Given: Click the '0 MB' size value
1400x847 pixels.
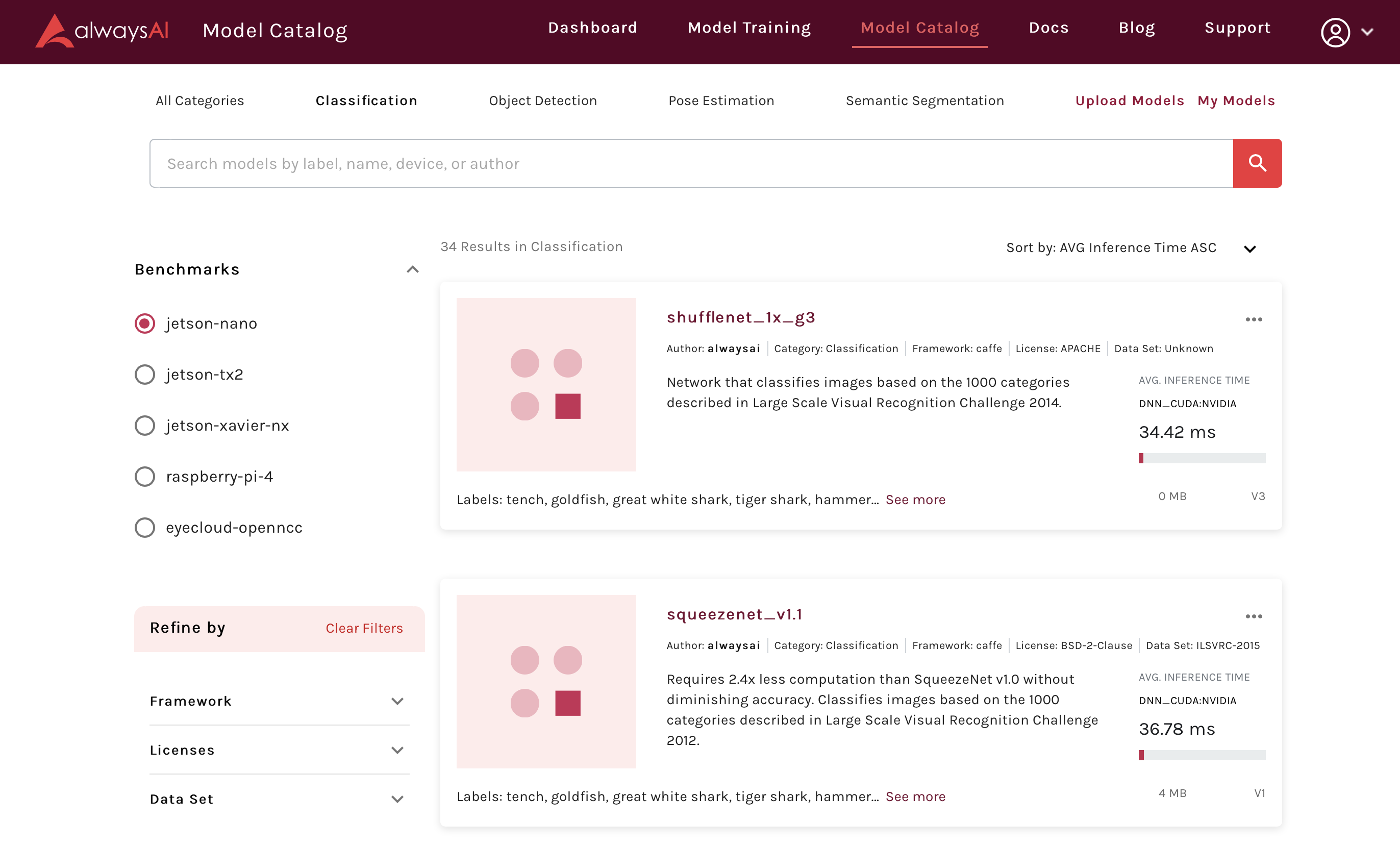Looking at the screenshot, I should [x=1172, y=496].
